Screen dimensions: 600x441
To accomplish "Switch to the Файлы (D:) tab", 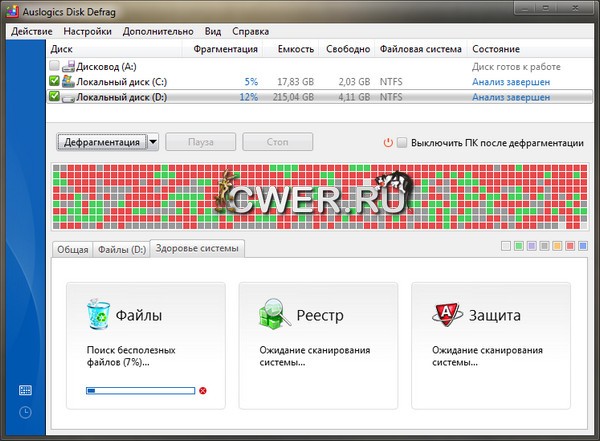I will [120, 250].
